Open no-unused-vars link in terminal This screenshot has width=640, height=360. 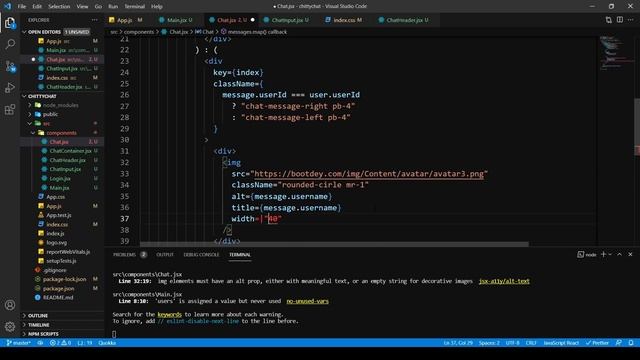(x=307, y=301)
